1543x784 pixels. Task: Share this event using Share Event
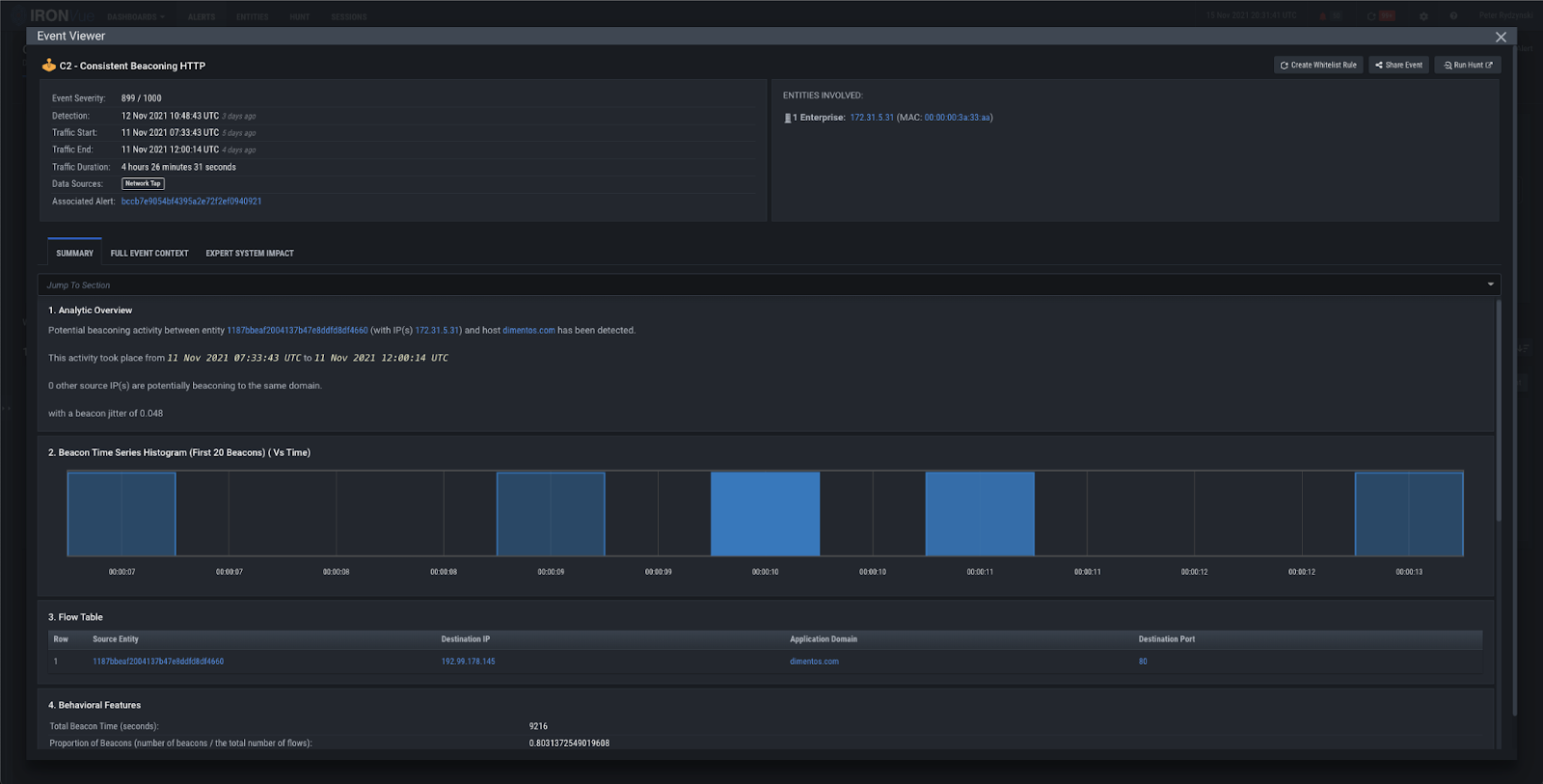pos(1398,66)
